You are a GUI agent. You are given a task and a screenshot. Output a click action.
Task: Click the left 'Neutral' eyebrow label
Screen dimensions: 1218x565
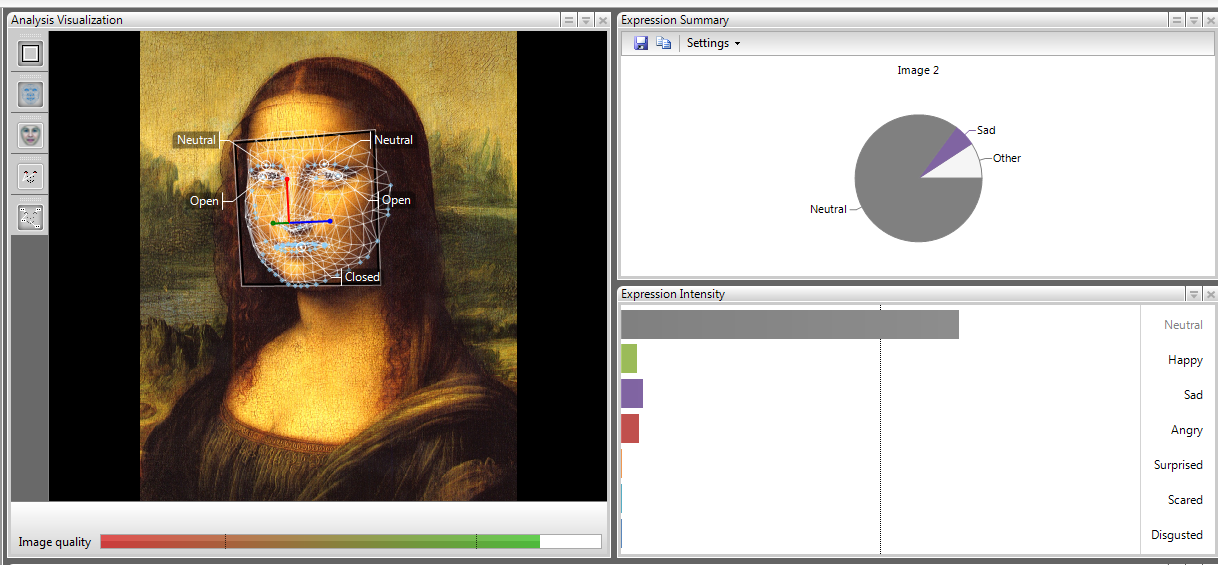tap(196, 140)
